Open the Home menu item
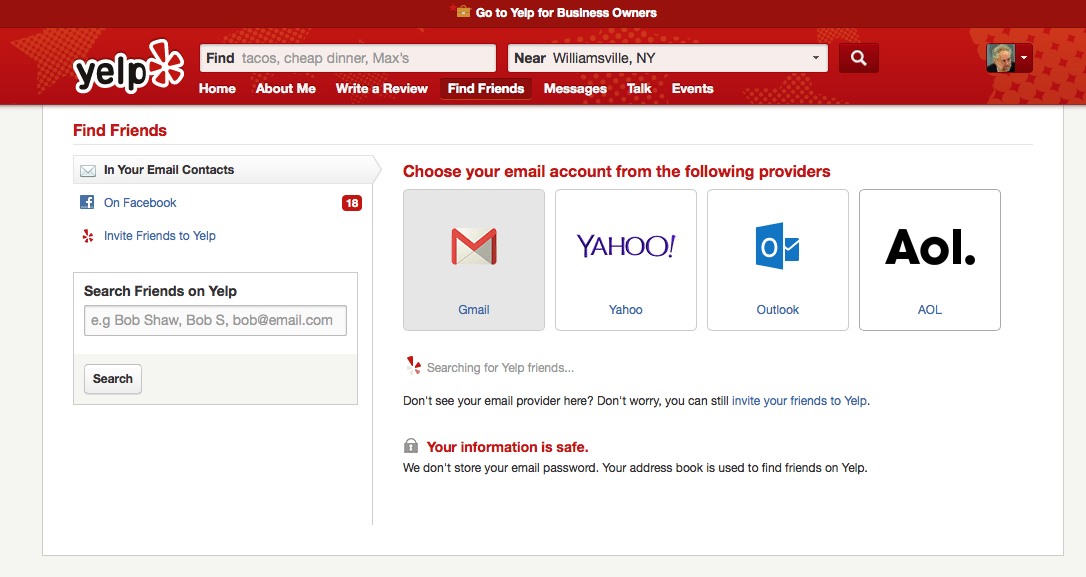Screen dimensions: 1086x577 (x=217, y=89)
